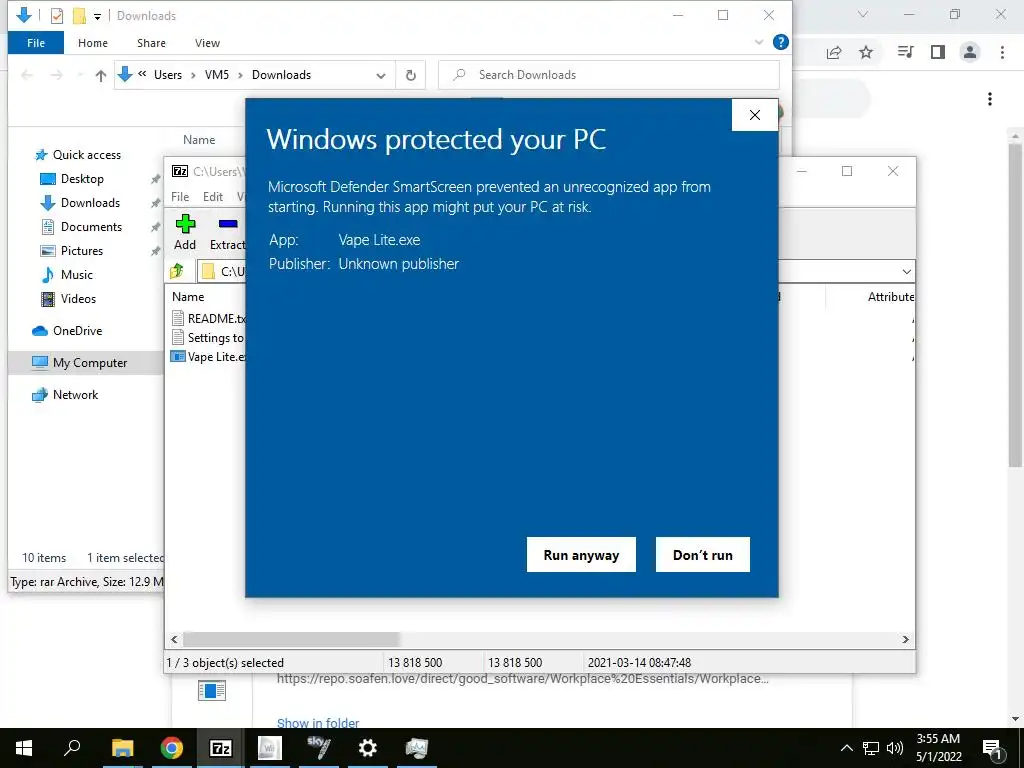
Task: Click Run anyway in SmartScreen dialog
Action: click(581, 554)
